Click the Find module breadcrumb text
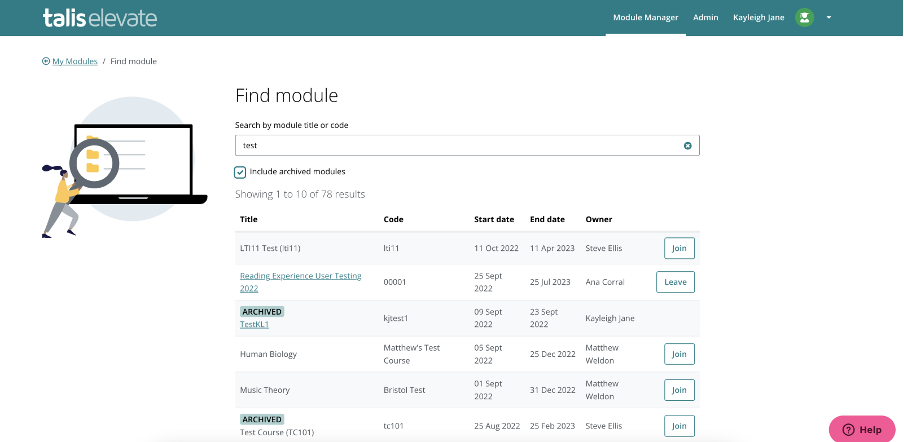The image size is (904, 442). [x=133, y=61]
